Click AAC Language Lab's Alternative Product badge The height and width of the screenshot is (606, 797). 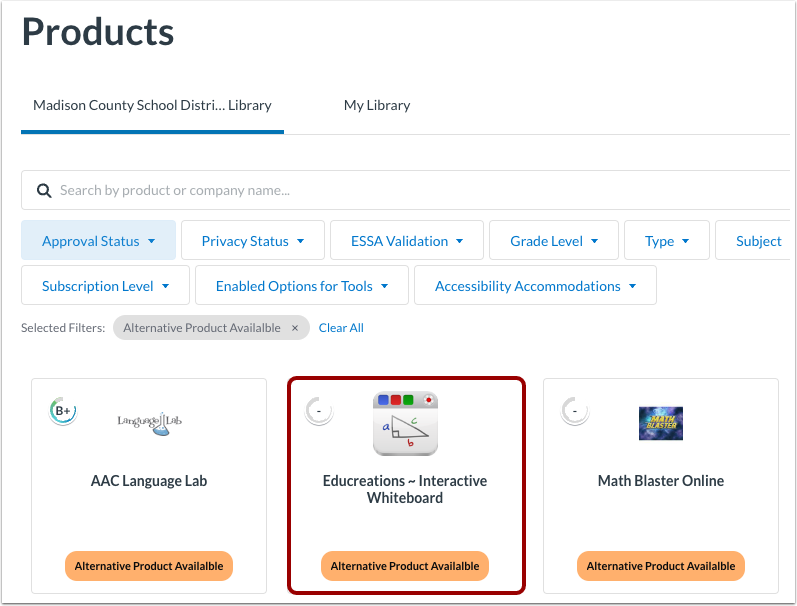click(x=149, y=566)
